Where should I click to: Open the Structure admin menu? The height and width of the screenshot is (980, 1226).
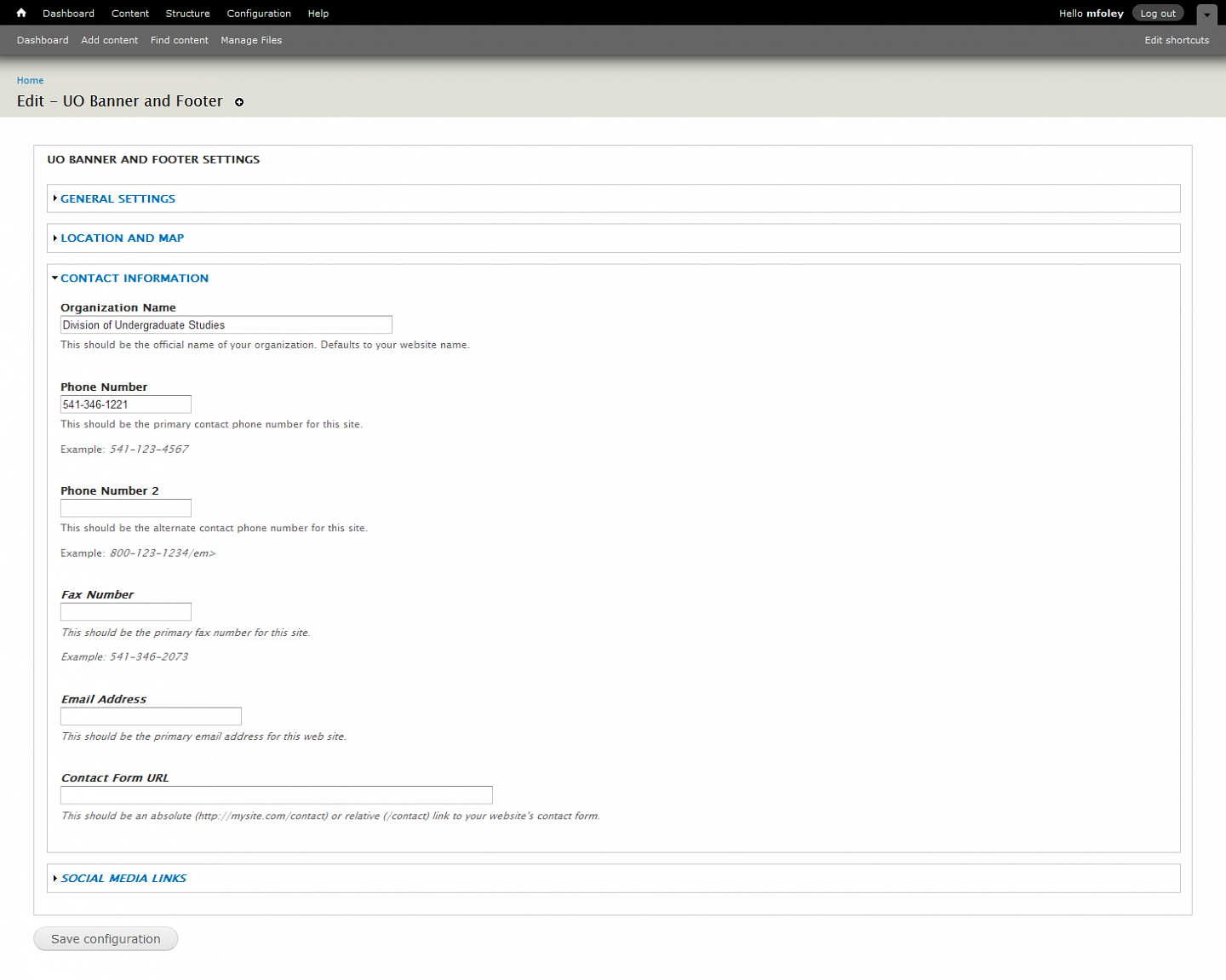pyautogui.click(x=187, y=14)
